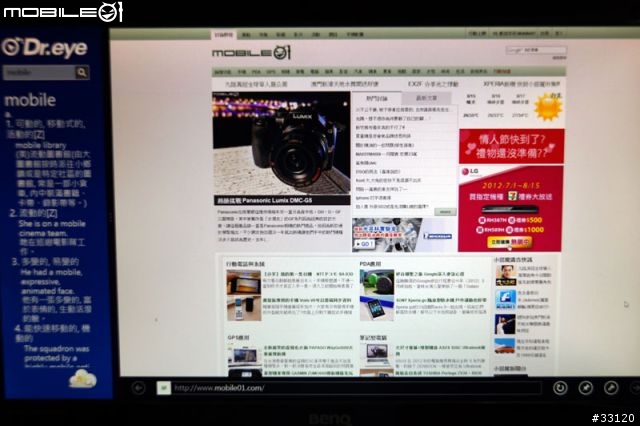640x426 pixels.
Task: Open the tablet thumbnail under PDA應用
Action: pos(377,309)
